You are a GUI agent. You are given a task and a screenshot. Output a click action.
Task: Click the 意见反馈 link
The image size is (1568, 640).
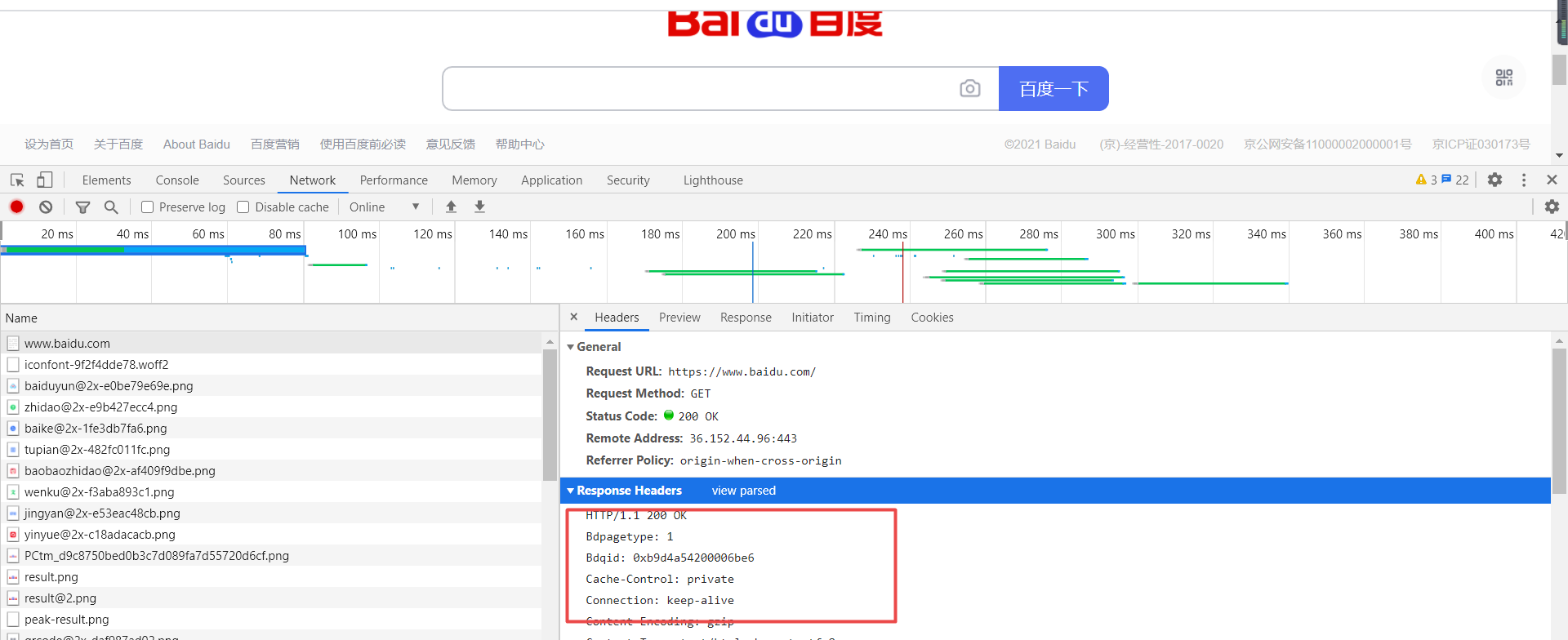click(451, 144)
